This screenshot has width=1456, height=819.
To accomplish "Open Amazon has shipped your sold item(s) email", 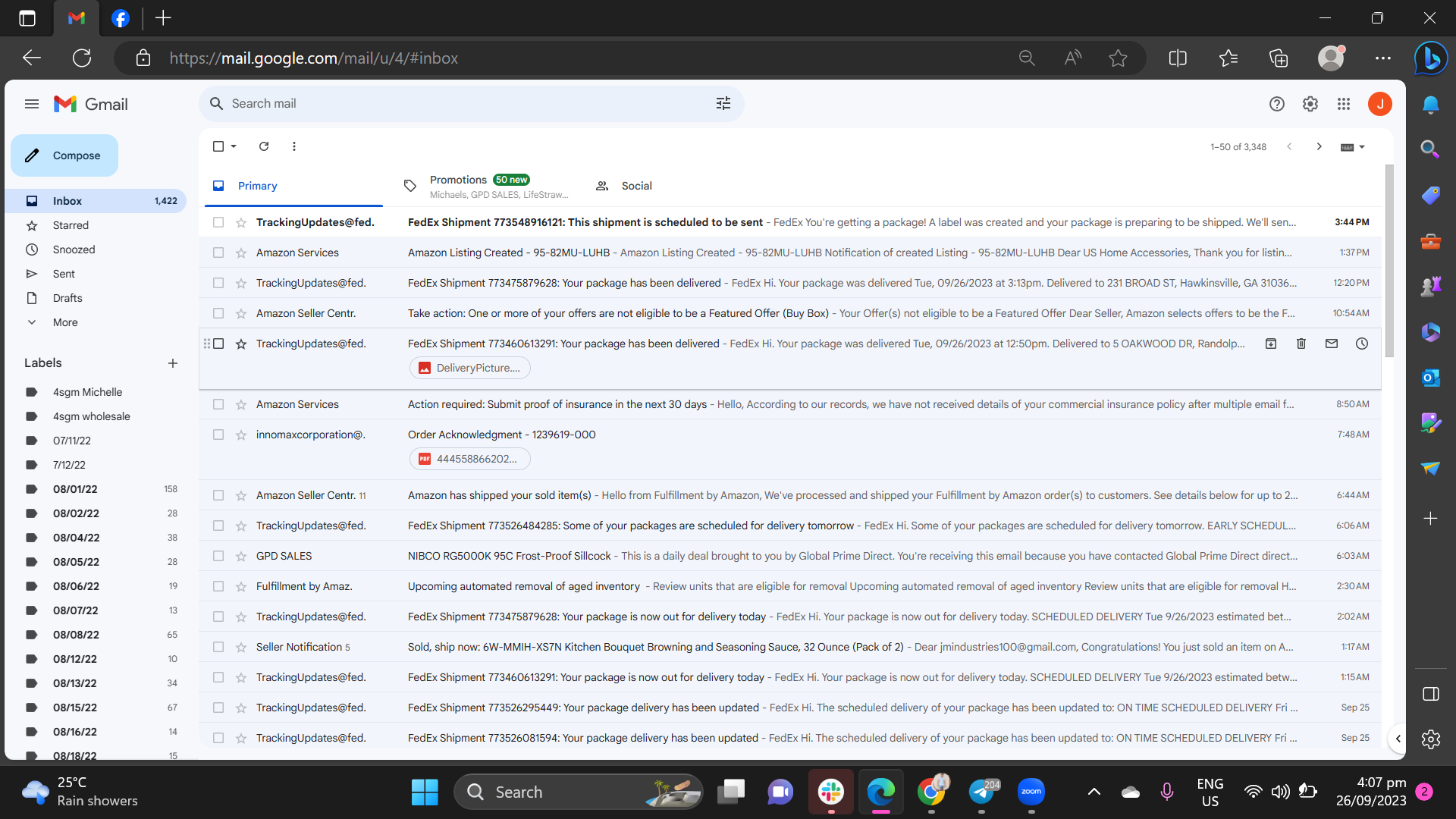I will point(790,495).
